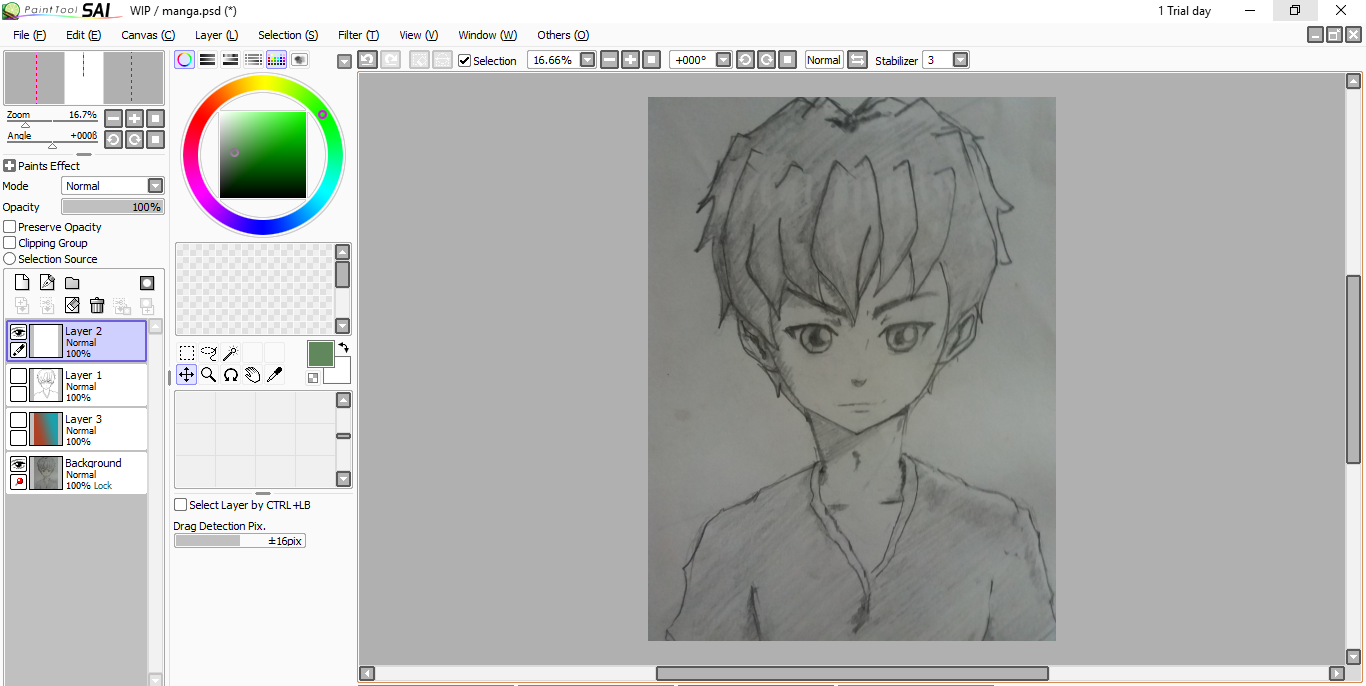
Task: Swap foreground and background colors
Action: (x=343, y=347)
